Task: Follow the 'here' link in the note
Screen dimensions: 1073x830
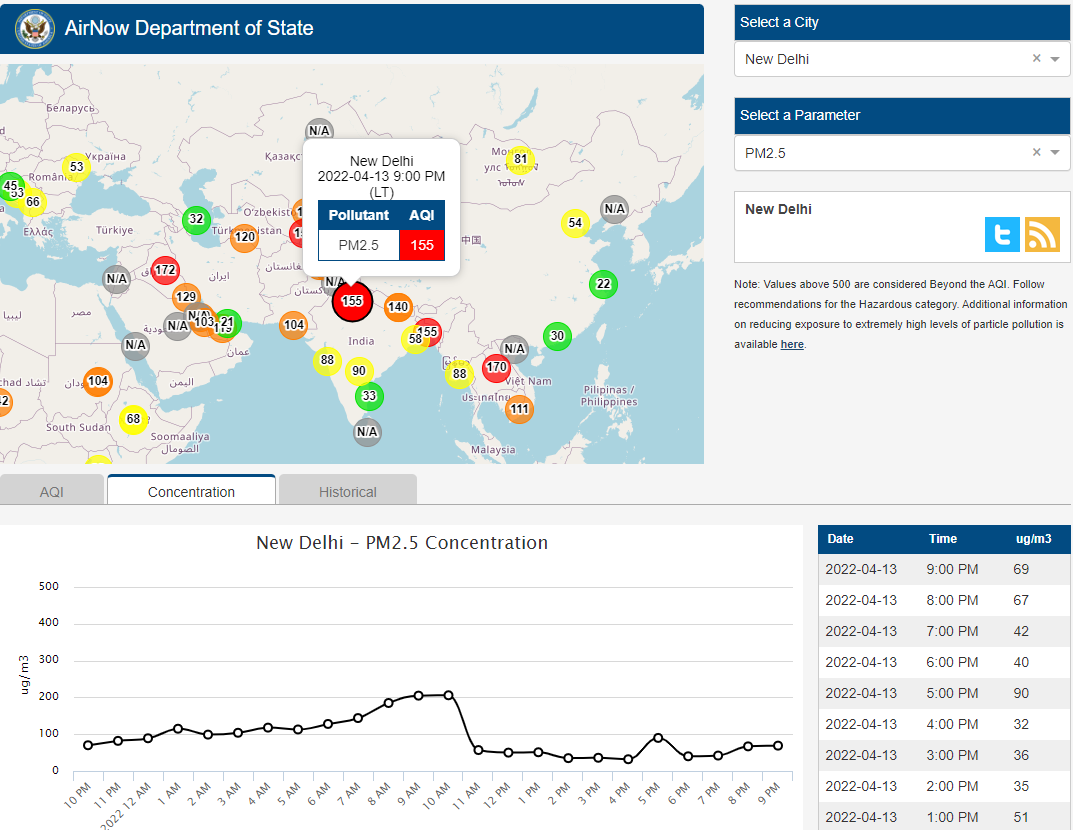Action: [792, 344]
